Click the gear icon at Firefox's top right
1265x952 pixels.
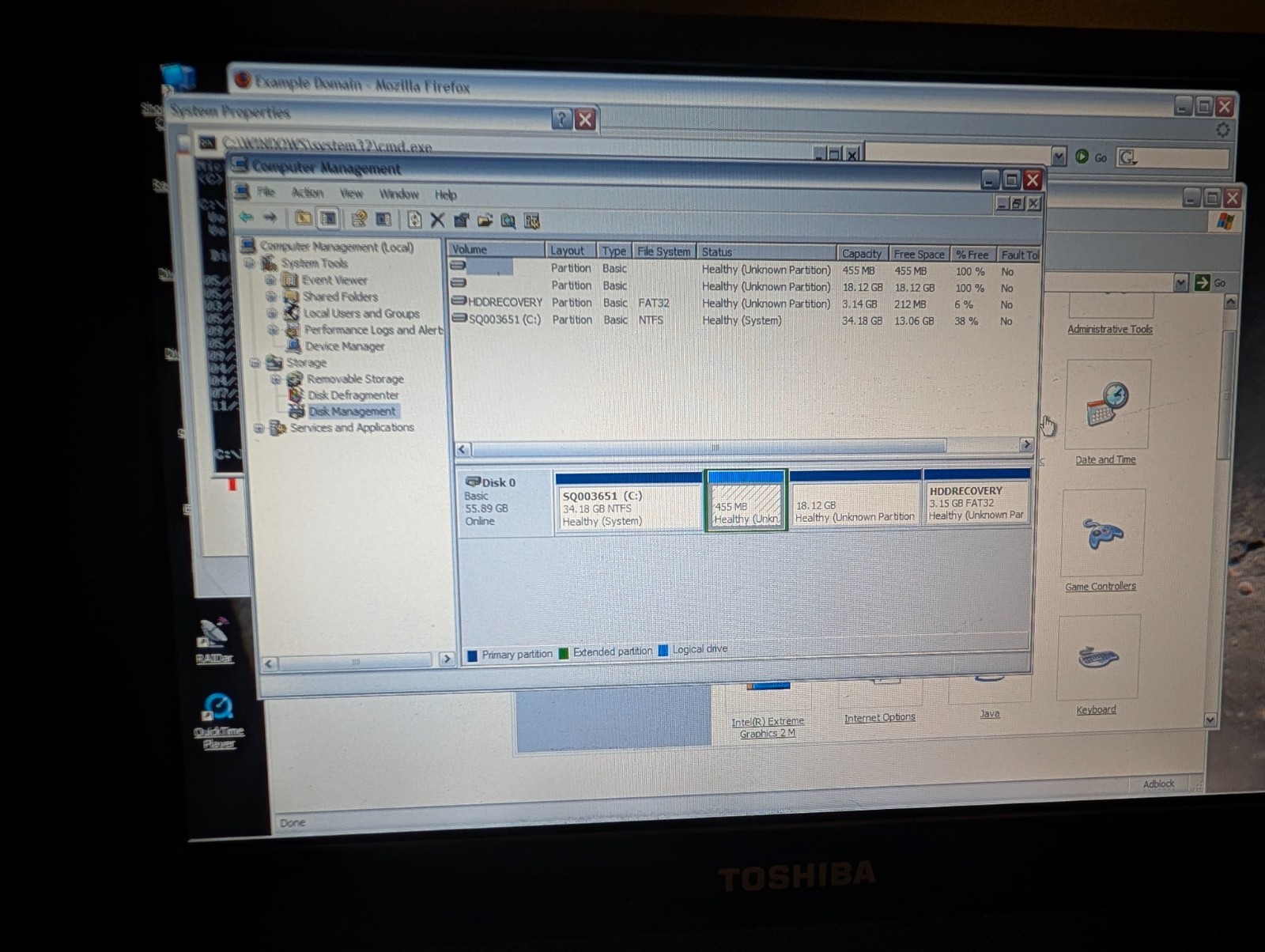click(1222, 130)
